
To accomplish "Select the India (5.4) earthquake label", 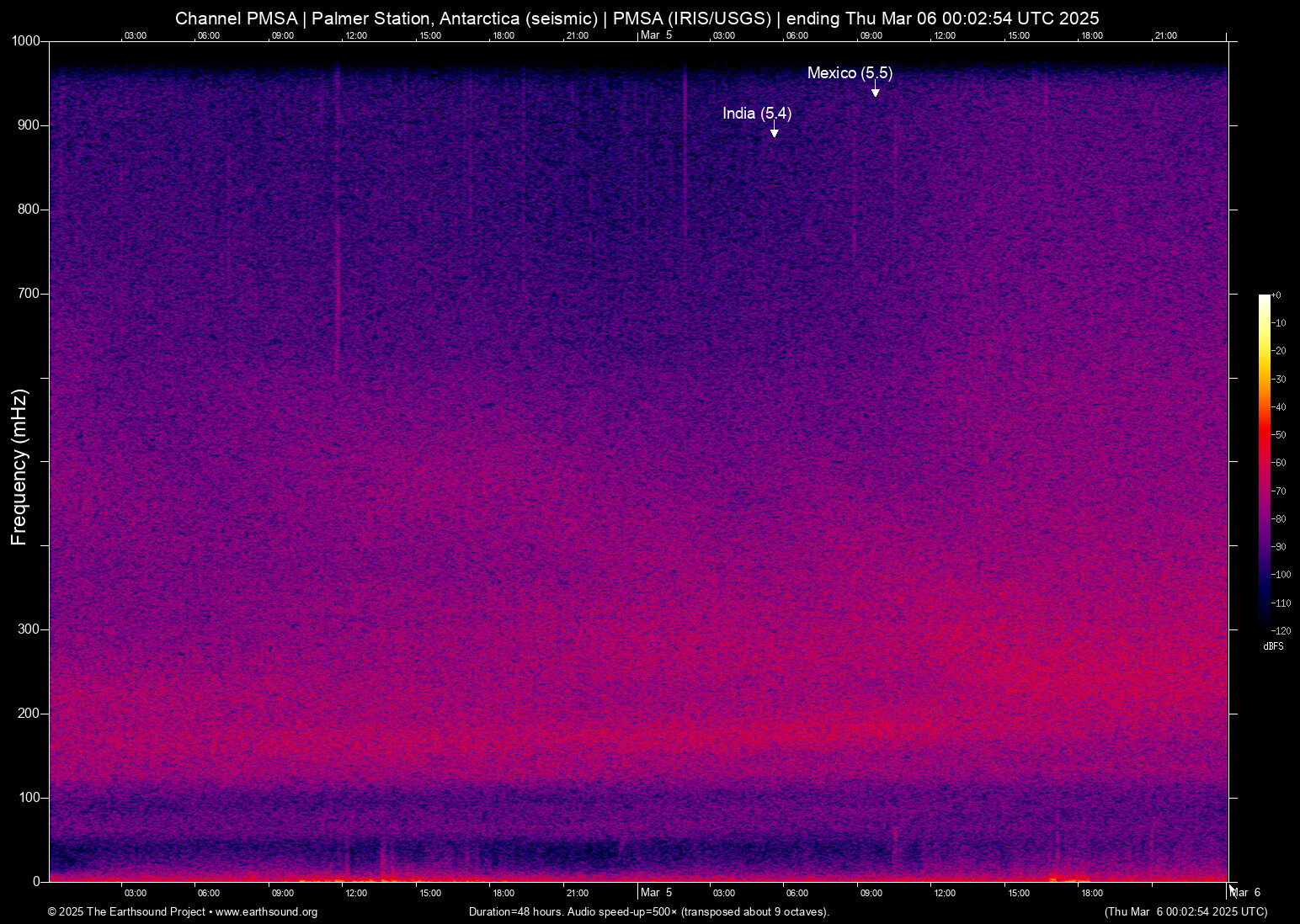I will [x=756, y=114].
